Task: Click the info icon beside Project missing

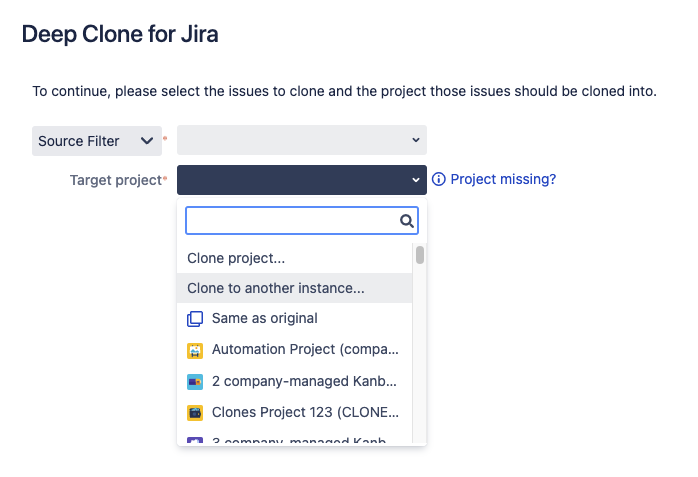Action: point(439,180)
